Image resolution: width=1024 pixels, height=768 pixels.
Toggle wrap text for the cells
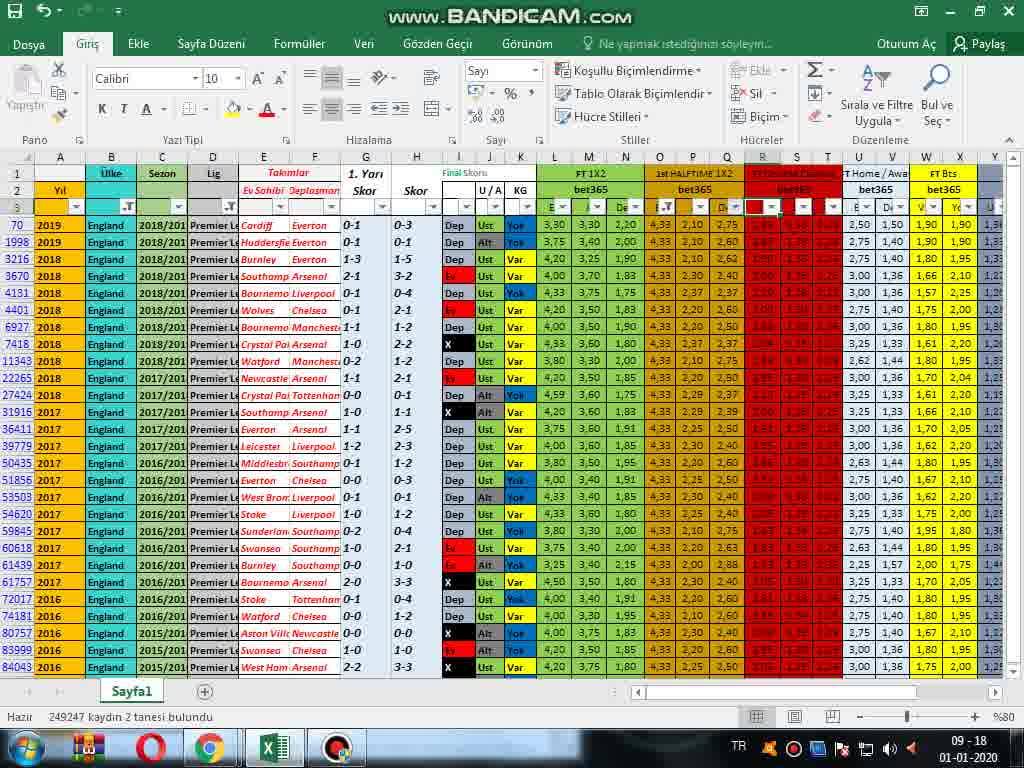[x=431, y=78]
